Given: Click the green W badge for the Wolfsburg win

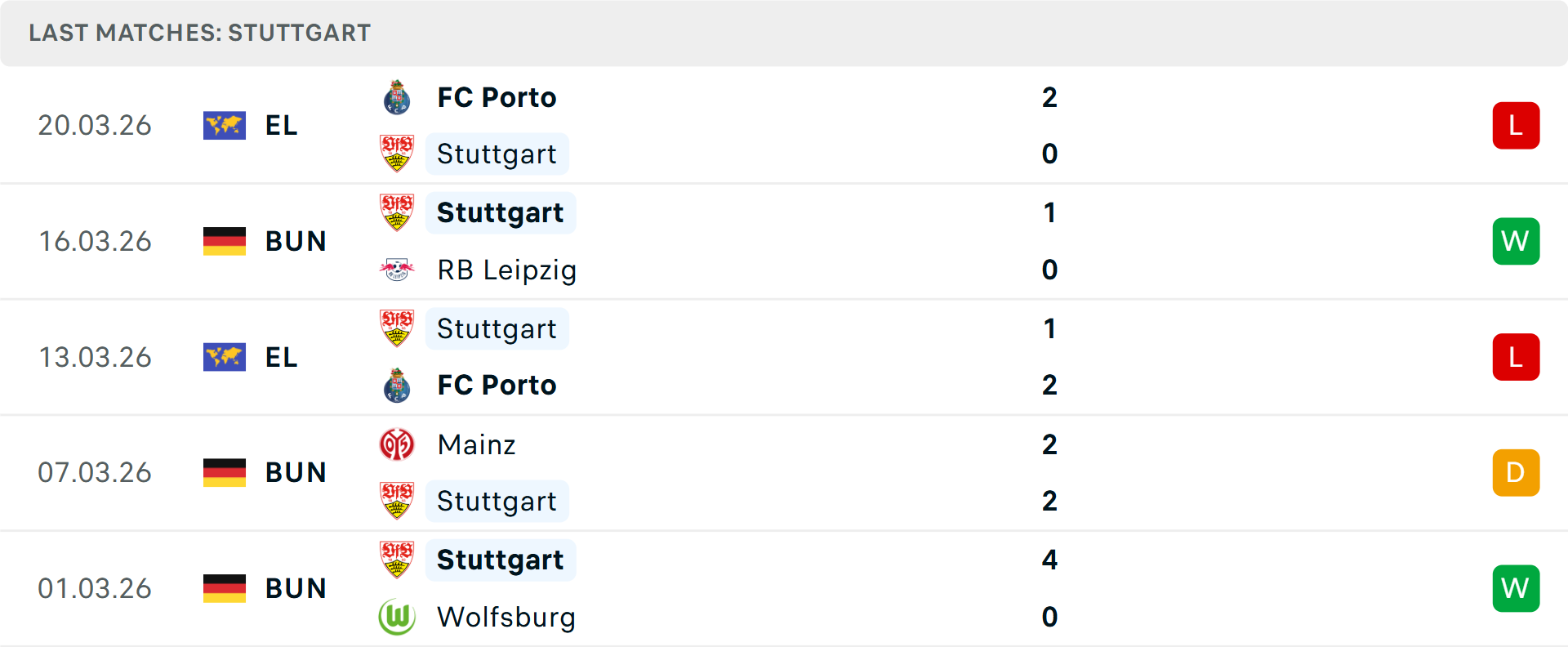Looking at the screenshot, I should click(x=1516, y=588).
